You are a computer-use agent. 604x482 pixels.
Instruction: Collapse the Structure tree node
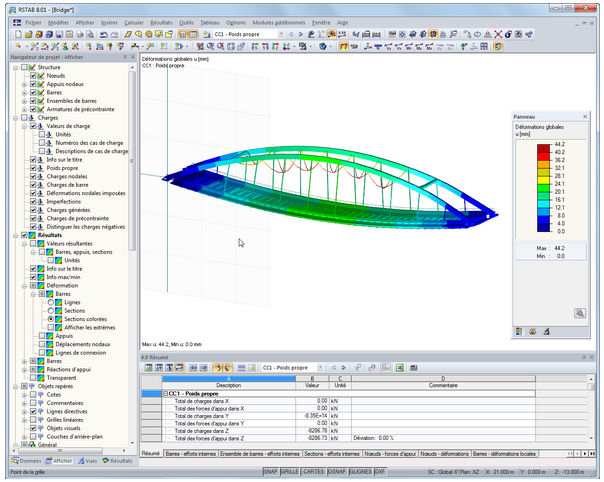15,67
